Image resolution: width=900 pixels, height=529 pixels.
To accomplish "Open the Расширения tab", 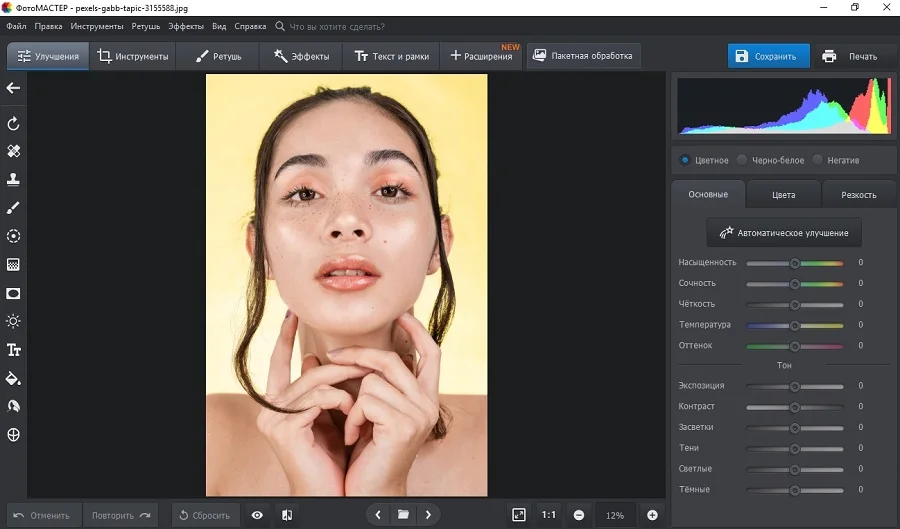I will tap(481, 56).
